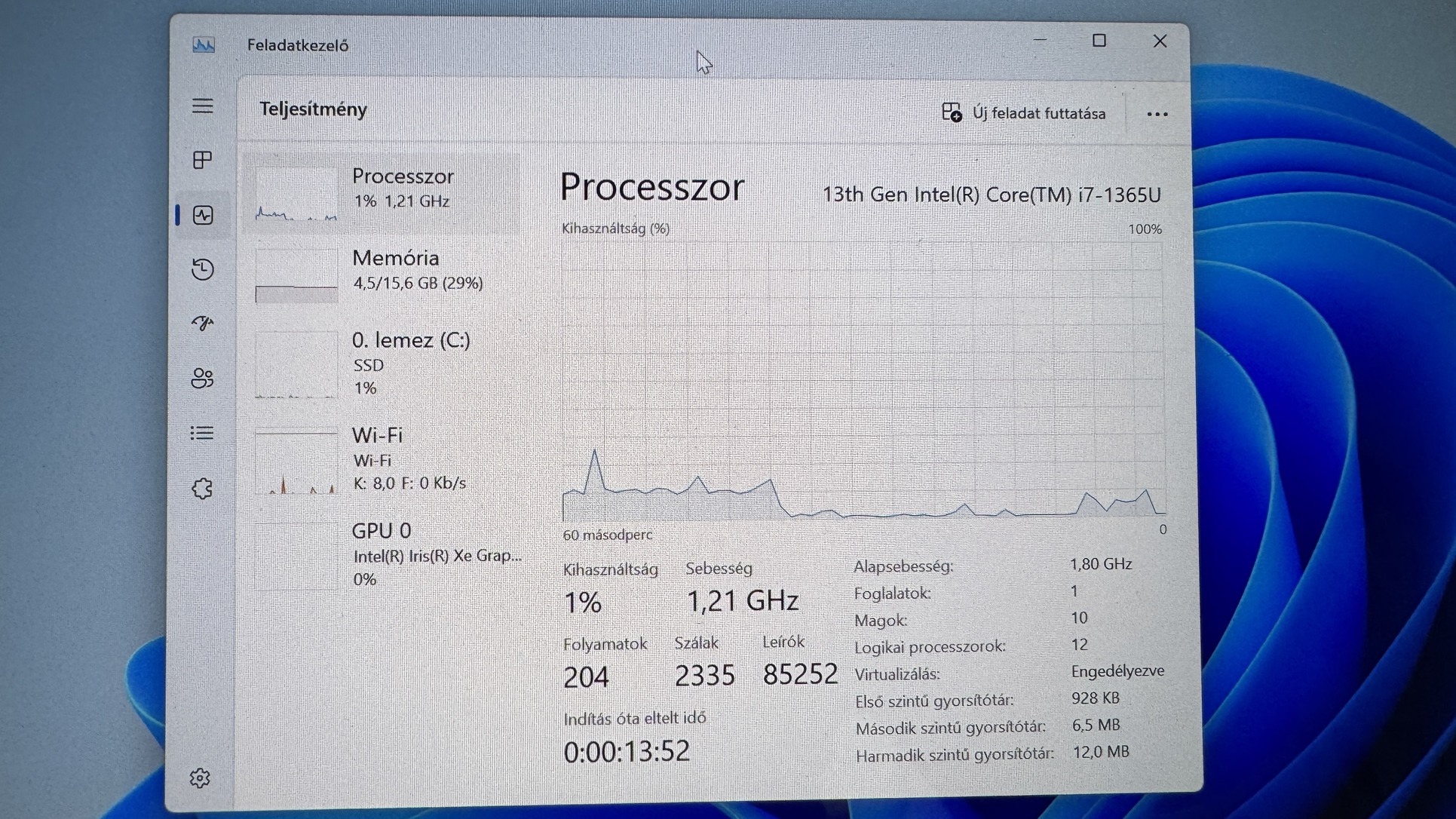Open the three-dot more options menu
Image resolution: width=1456 pixels, height=819 pixels.
1157,115
